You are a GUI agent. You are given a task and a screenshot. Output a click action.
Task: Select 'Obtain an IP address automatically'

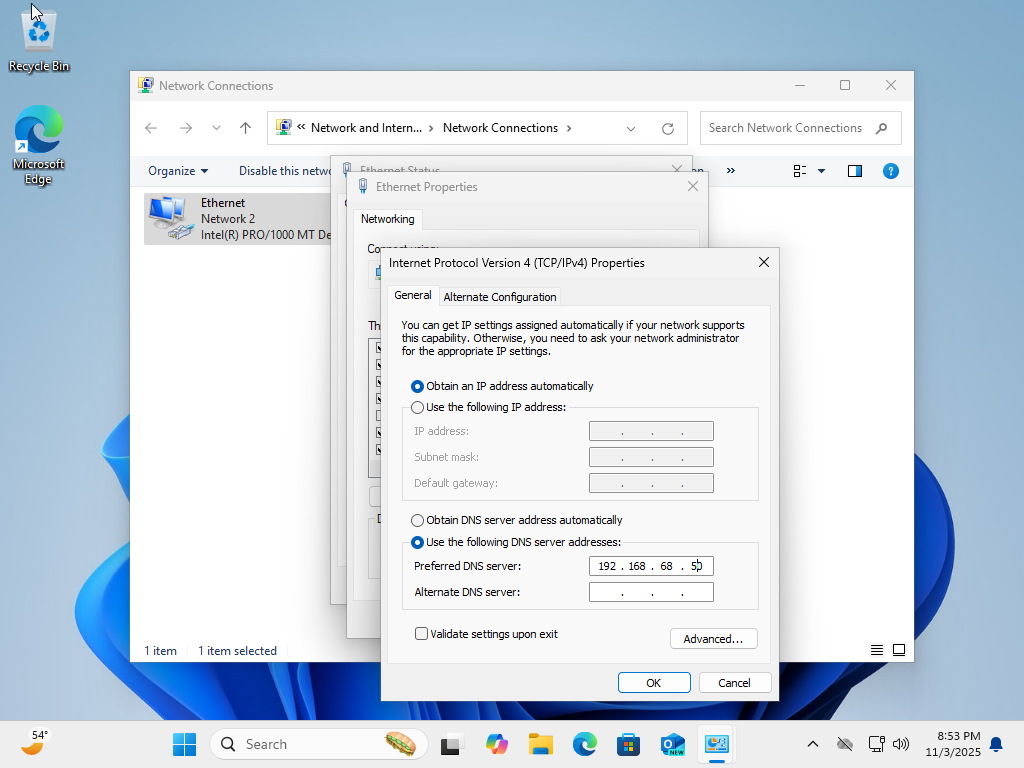point(417,385)
